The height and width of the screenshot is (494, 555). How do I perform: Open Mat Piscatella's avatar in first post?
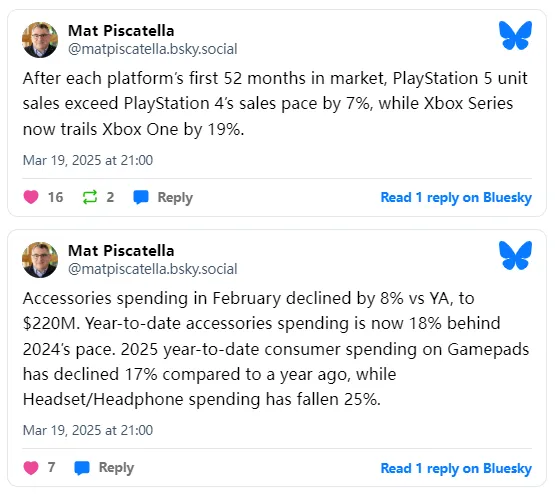[40, 40]
